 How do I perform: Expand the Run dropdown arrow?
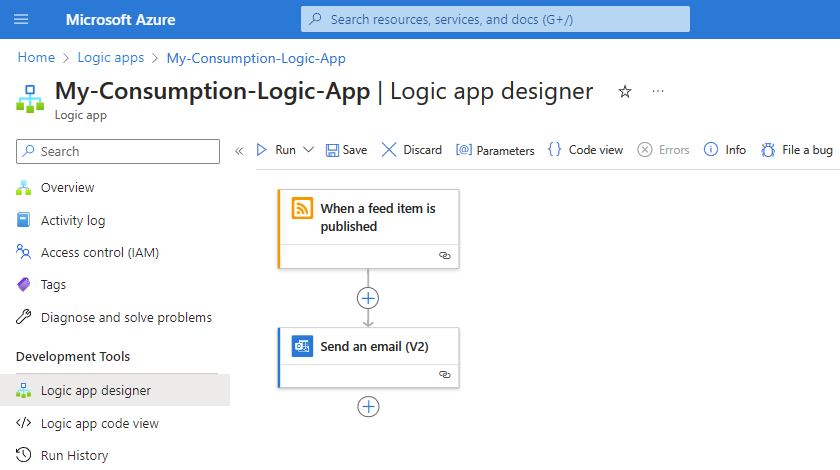pos(308,150)
